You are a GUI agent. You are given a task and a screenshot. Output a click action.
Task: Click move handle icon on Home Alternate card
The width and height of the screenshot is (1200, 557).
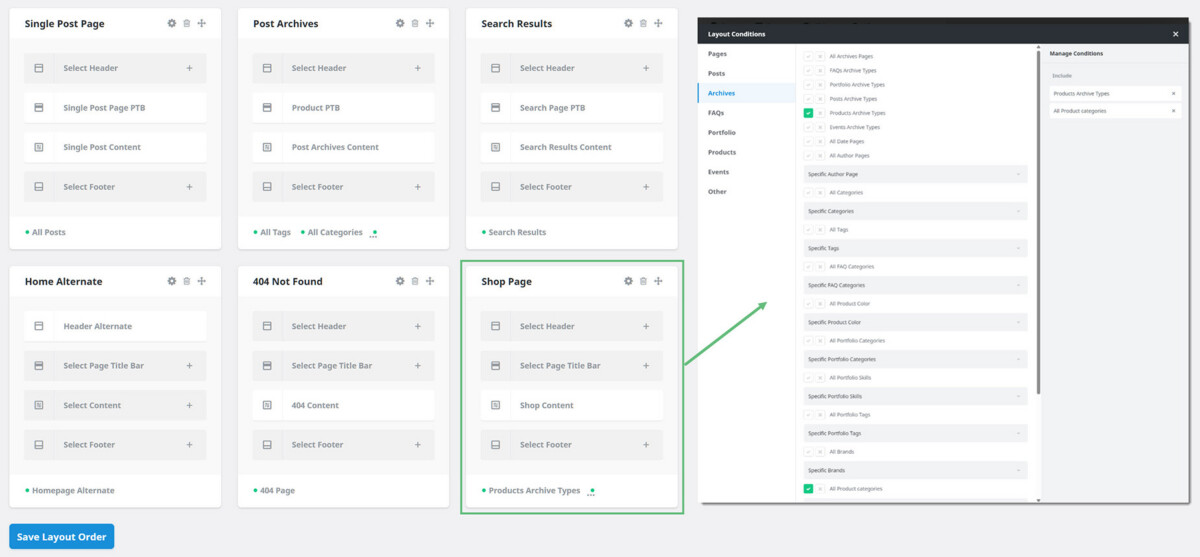(201, 281)
